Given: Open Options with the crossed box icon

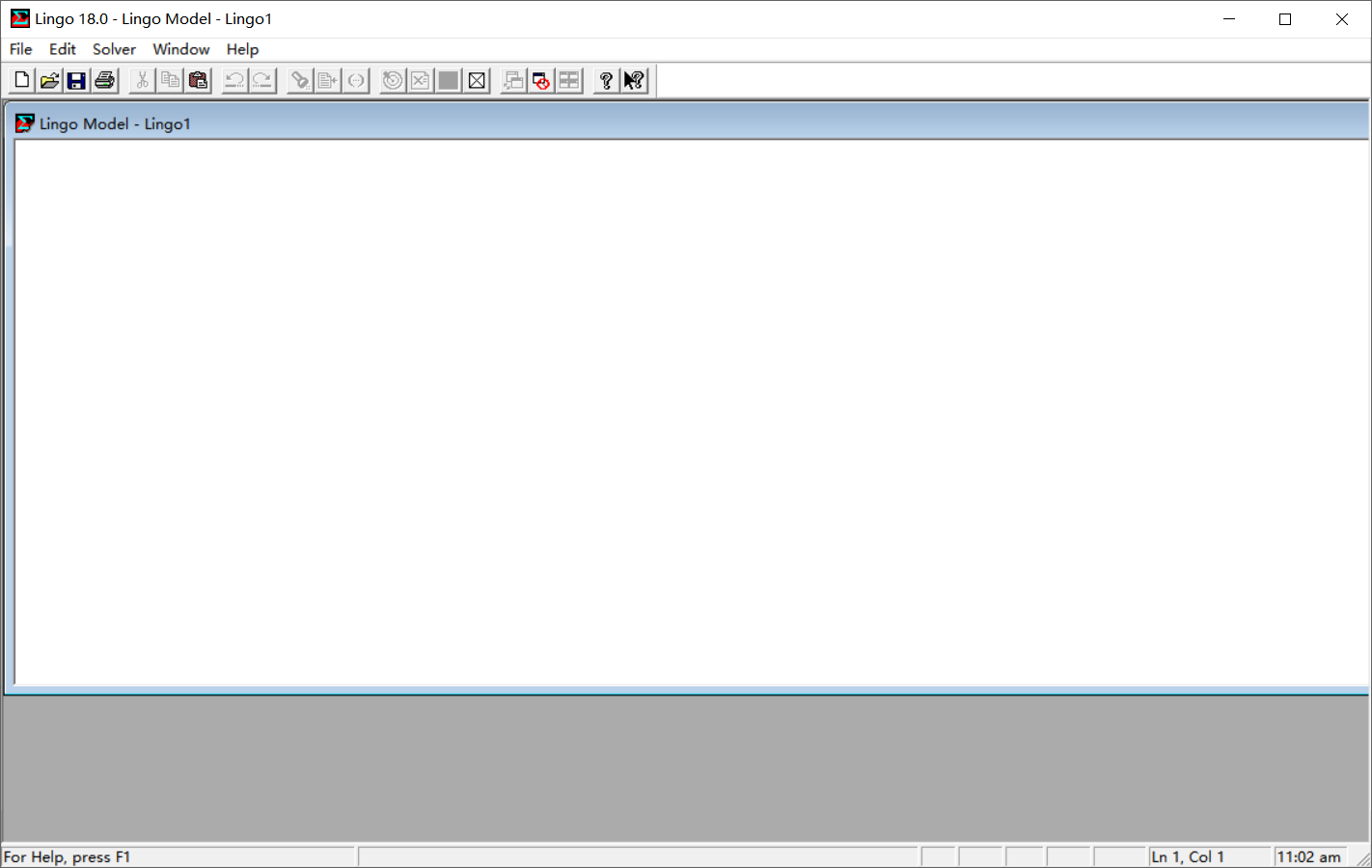Looking at the screenshot, I should (477, 81).
